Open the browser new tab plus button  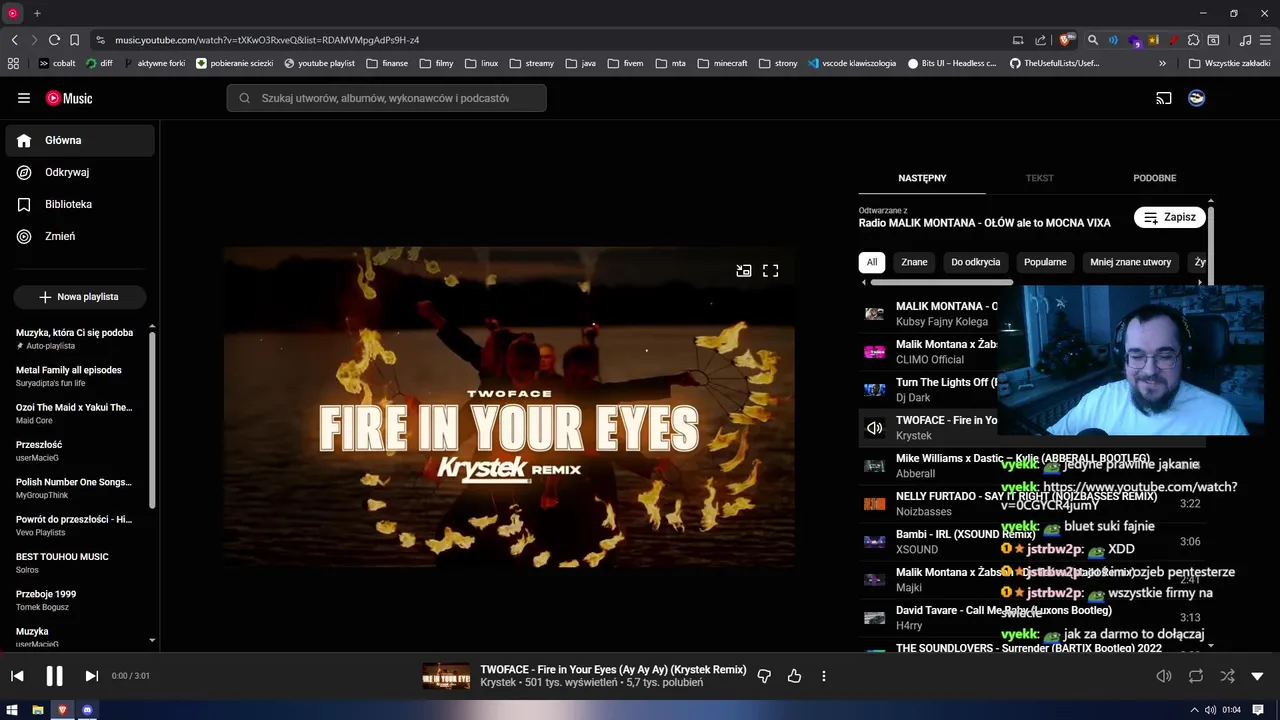point(37,13)
